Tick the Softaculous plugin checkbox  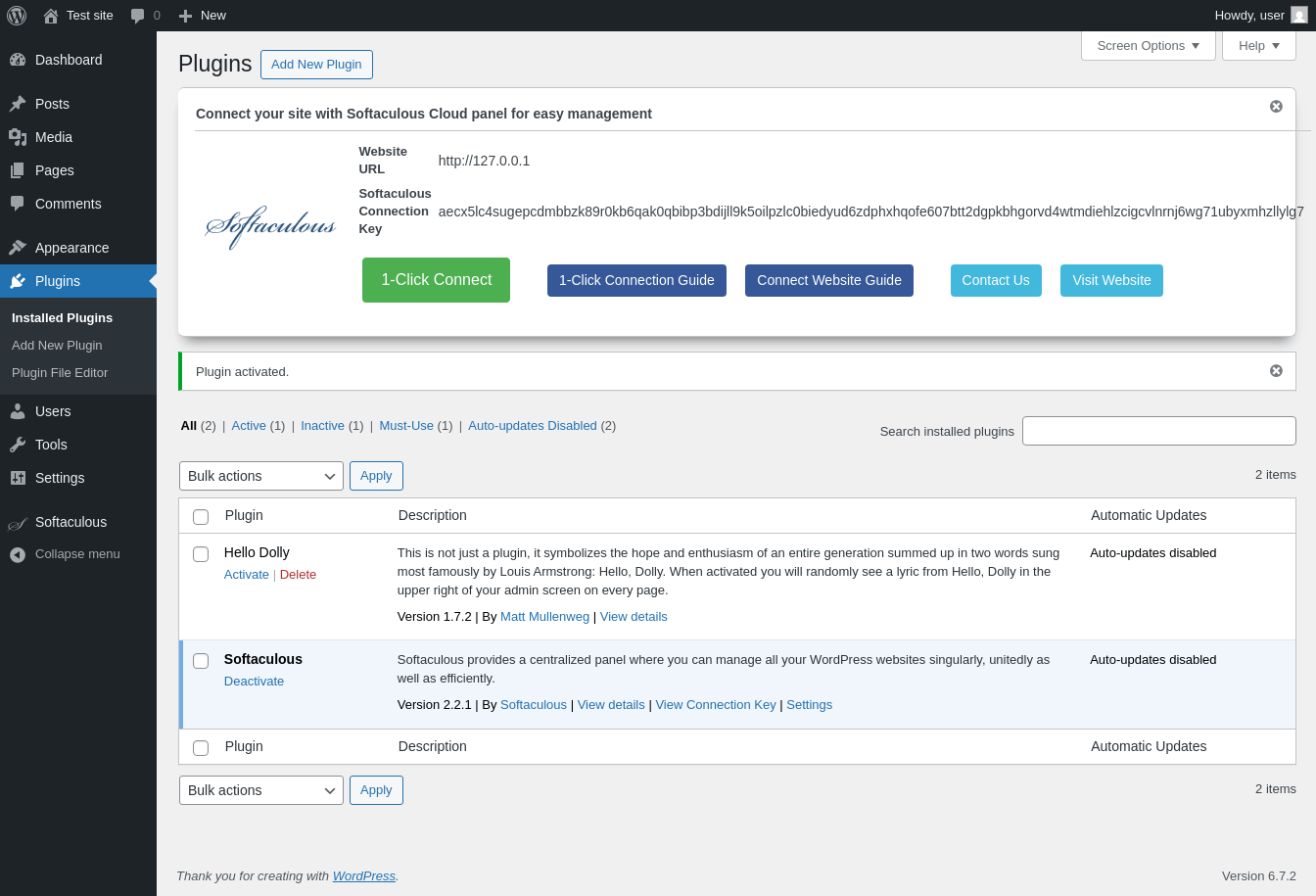(x=201, y=661)
